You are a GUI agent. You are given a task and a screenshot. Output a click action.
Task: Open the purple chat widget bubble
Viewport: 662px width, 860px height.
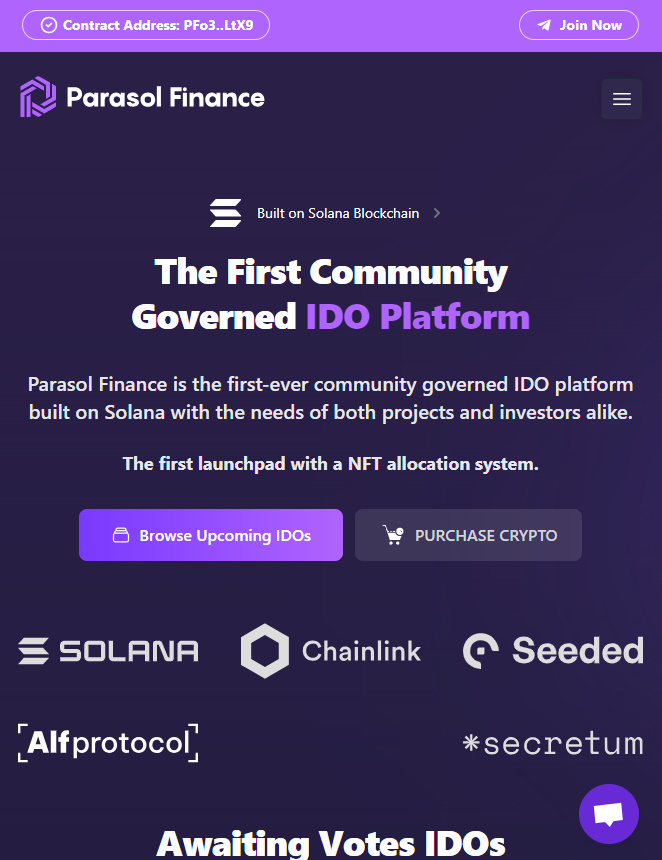[x=608, y=814]
